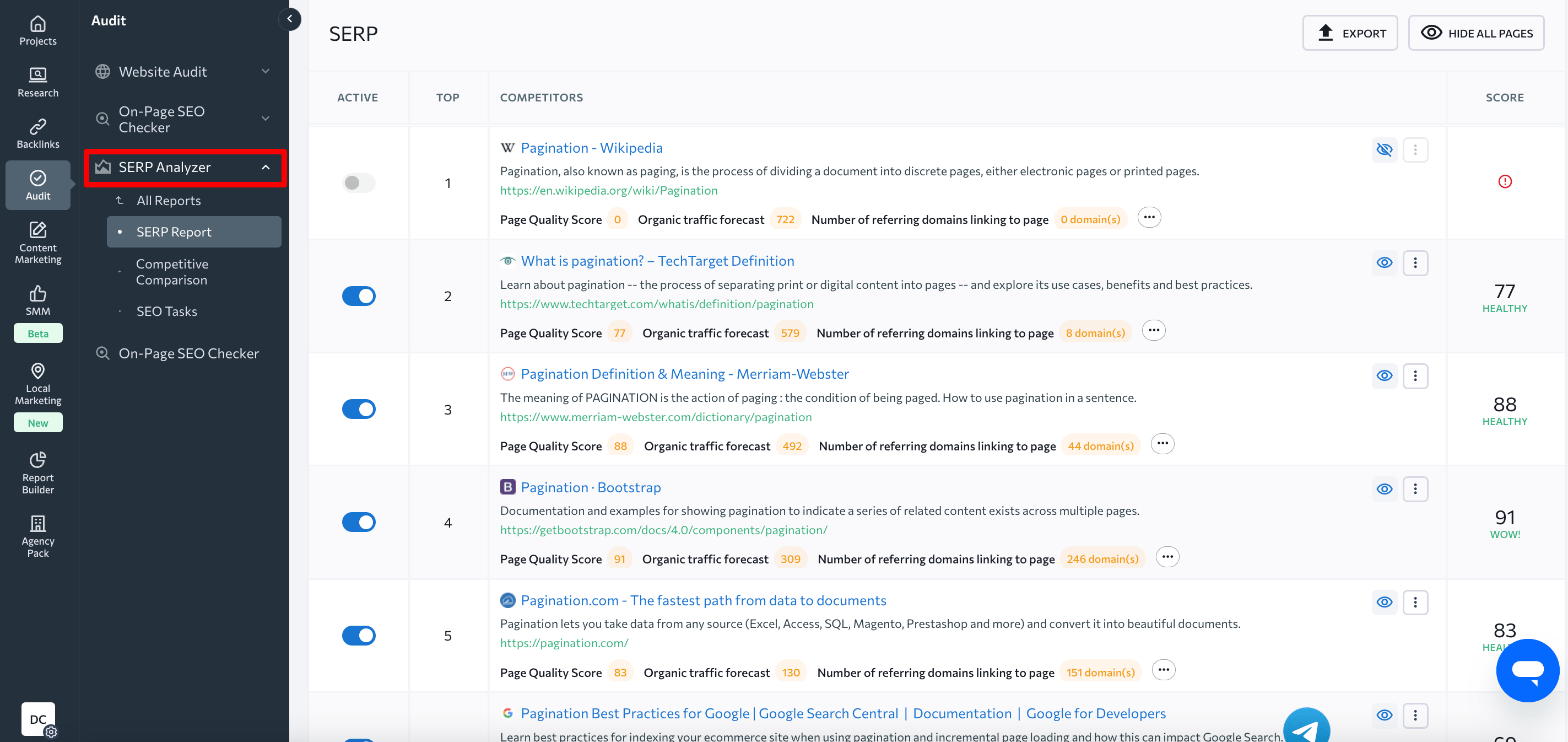Open Competitive Comparison
Image resolution: width=1568 pixels, height=742 pixels.
(172, 272)
